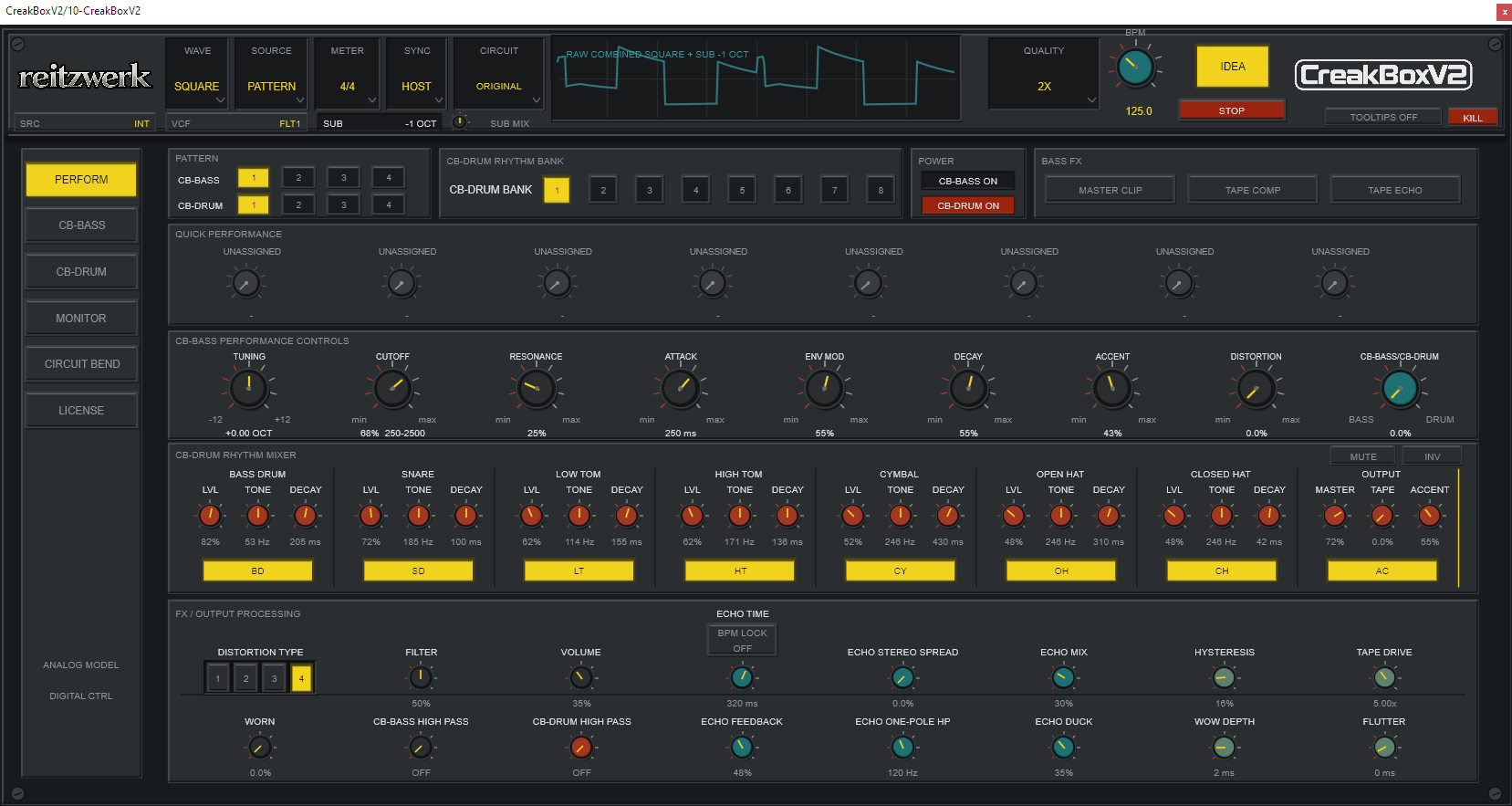Open the CB-DRUM page in sidebar
This screenshot has width=1512, height=806.
point(81,272)
